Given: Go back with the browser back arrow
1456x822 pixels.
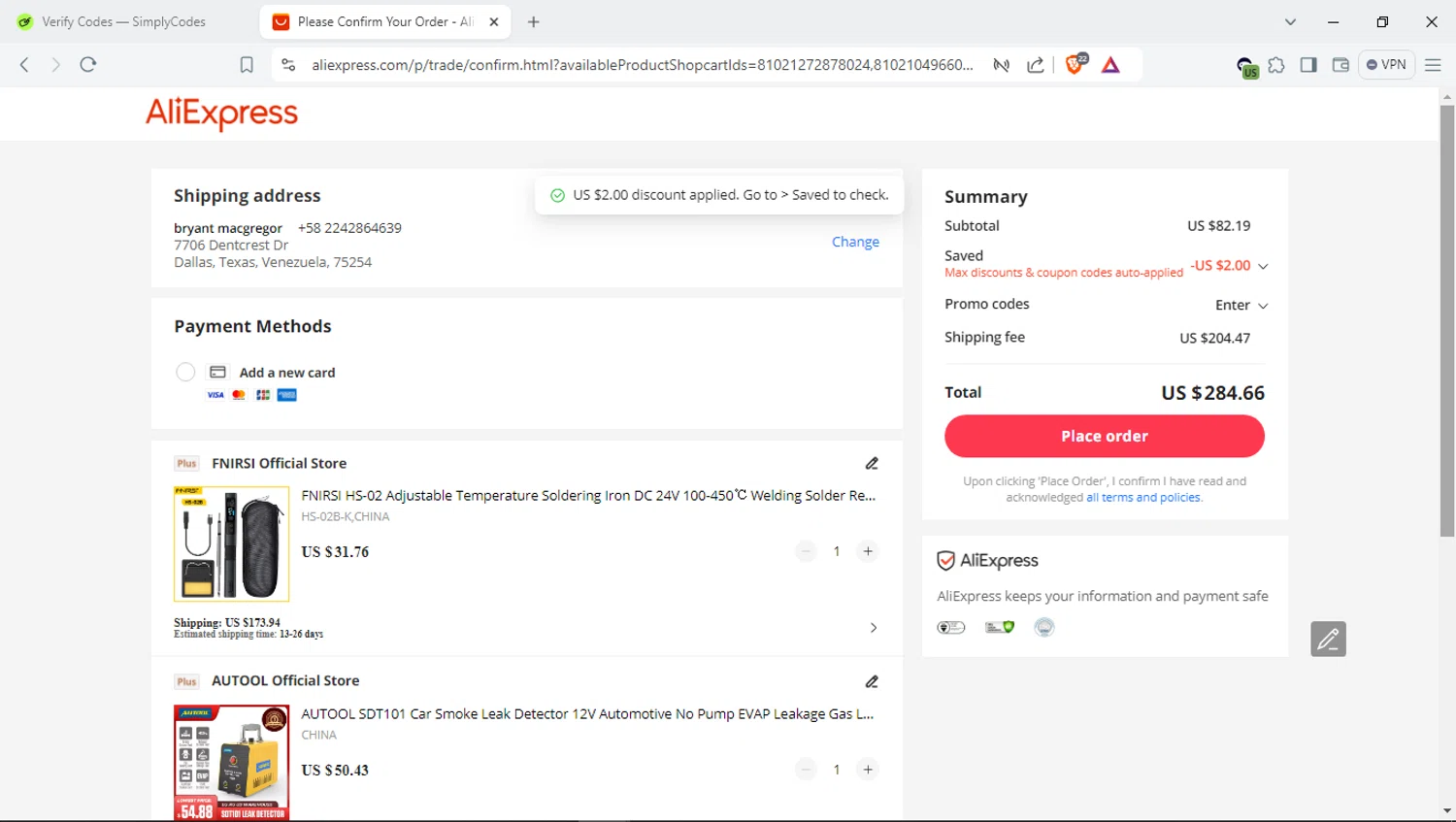Looking at the screenshot, I should click(x=24, y=65).
